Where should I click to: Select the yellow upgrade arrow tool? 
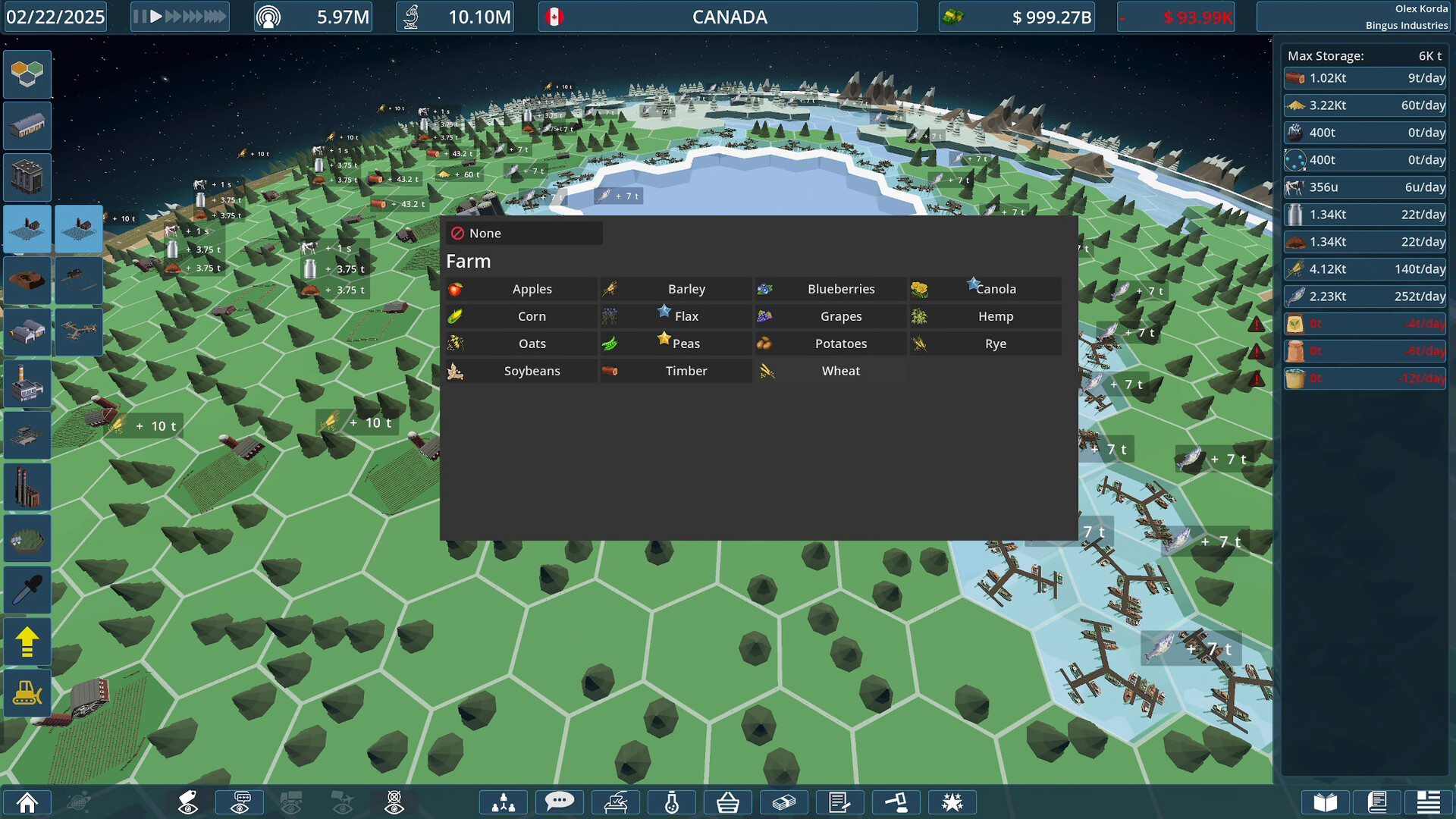click(x=27, y=641)
